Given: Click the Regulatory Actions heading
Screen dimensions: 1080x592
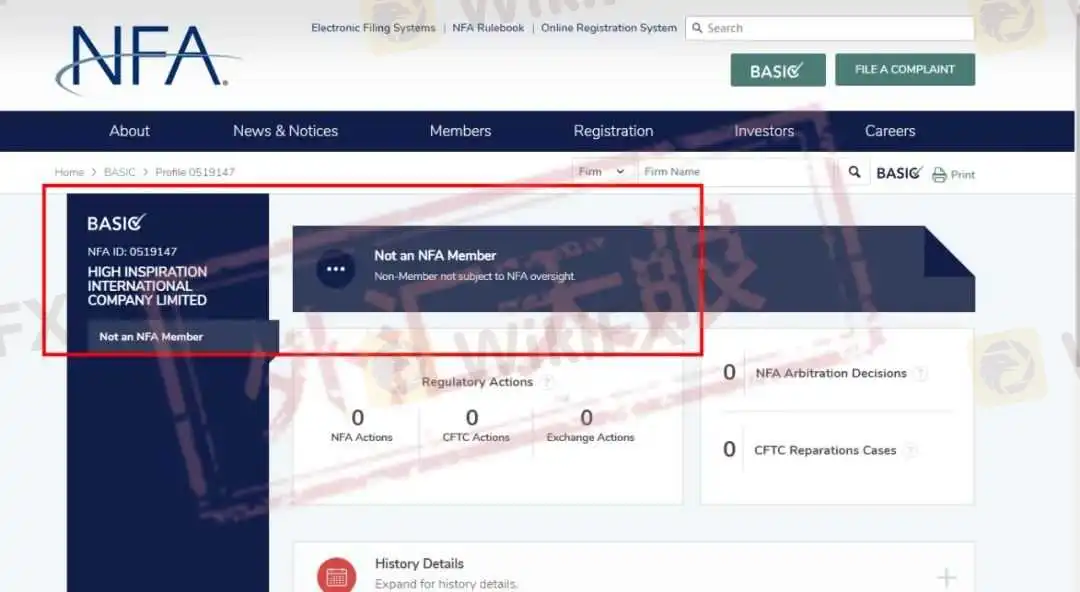Looking at the screenshot, I should [x=477, y=382].
